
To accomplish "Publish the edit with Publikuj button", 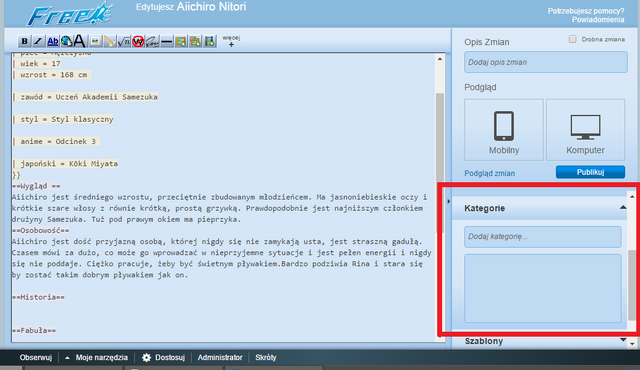I will click(x=590, y=172).
